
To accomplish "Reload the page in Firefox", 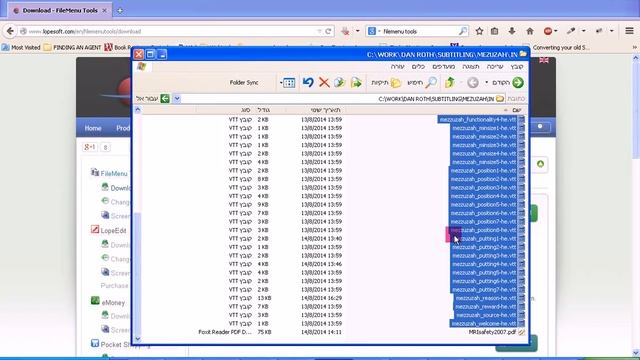I will click(x=328, y=31).
